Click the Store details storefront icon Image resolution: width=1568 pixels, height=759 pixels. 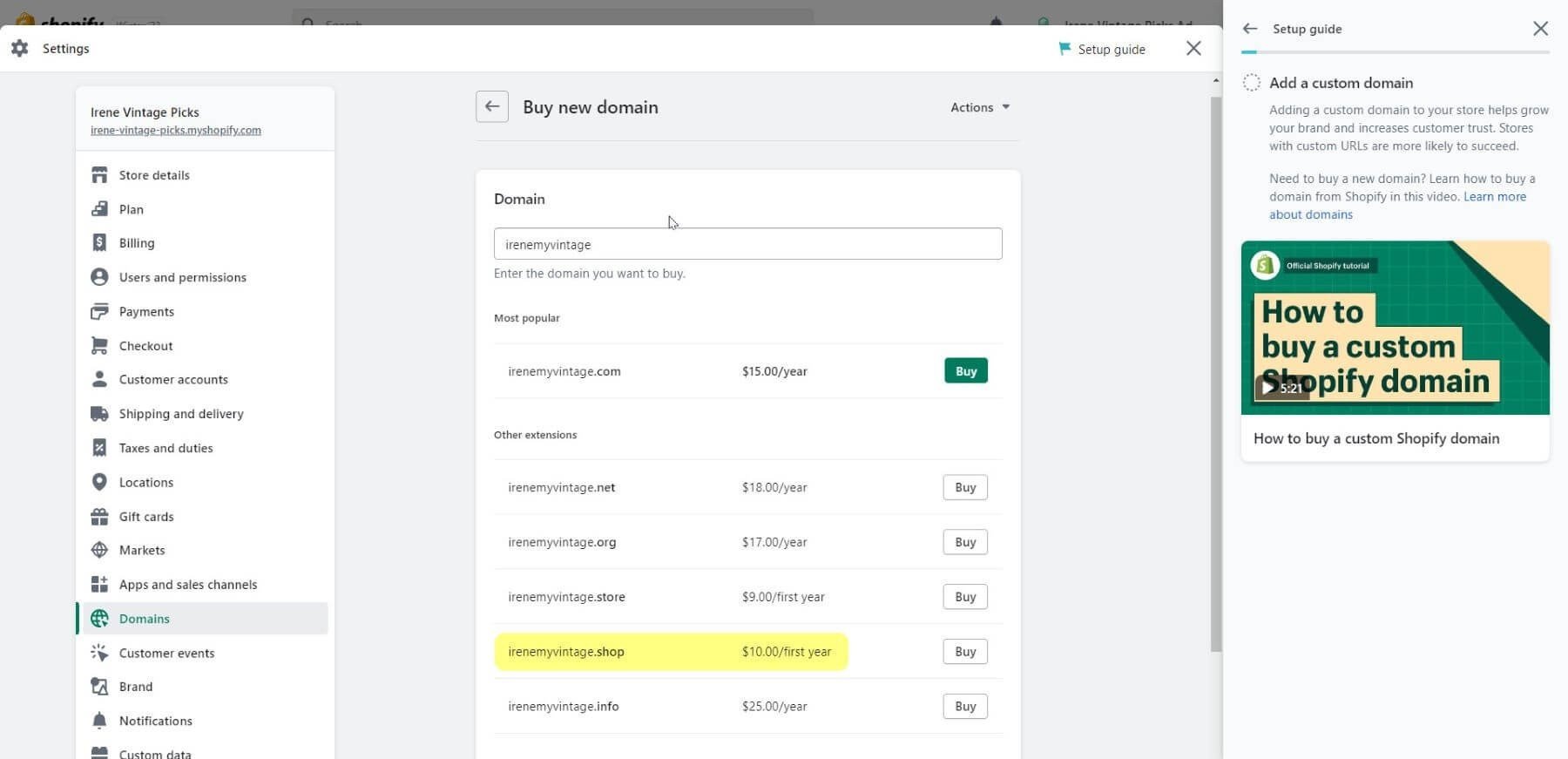click(x=99, y=175)
